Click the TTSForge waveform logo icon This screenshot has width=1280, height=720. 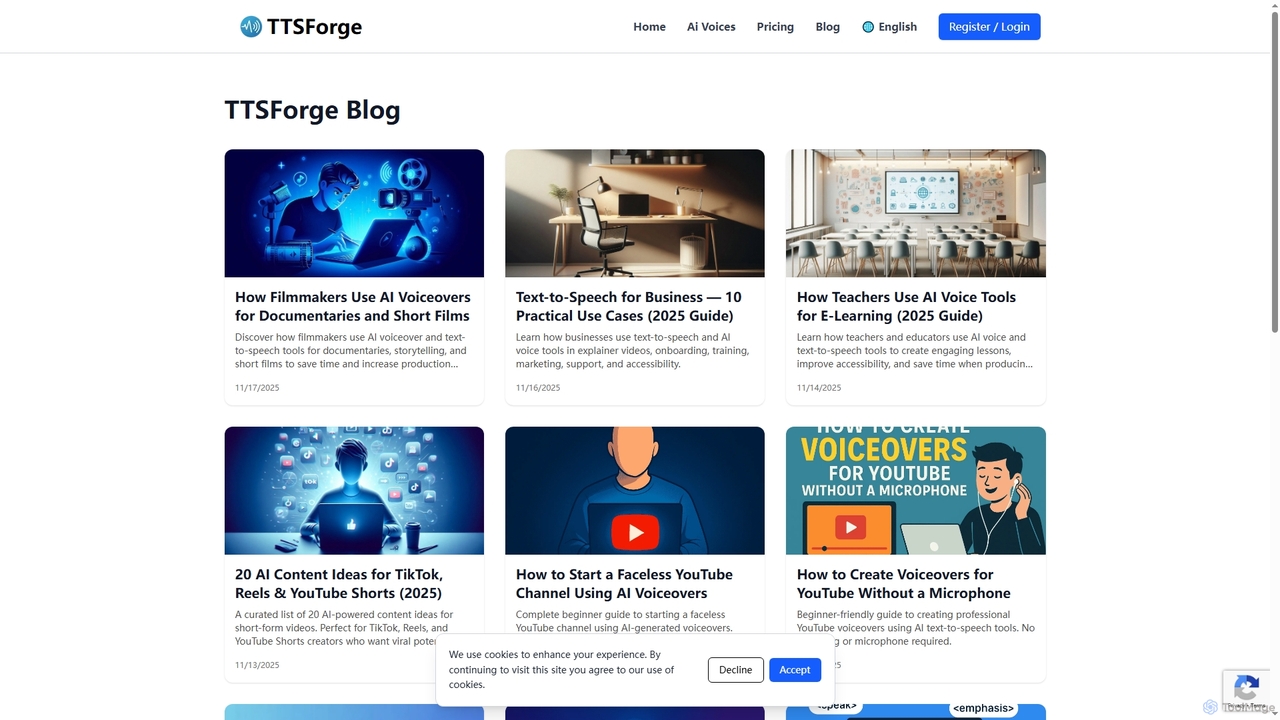(251, 27)
